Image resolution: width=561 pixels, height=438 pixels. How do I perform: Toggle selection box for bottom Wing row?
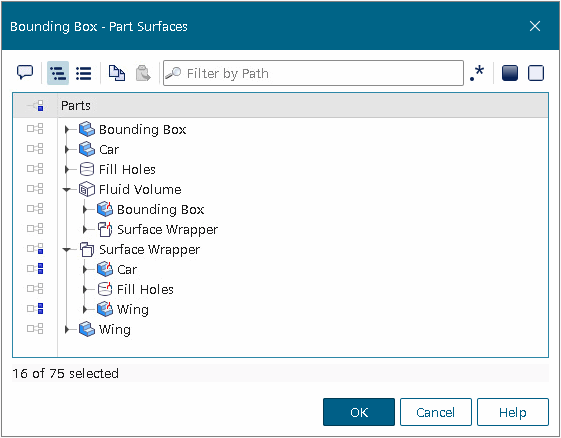point(35,328)
